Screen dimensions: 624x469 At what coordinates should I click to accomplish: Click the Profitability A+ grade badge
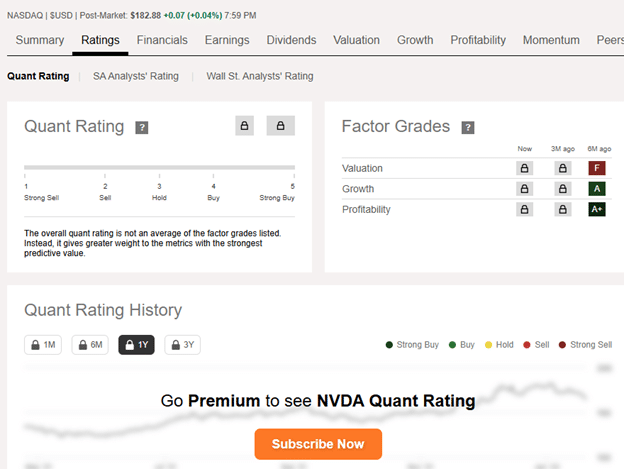click(597, 209)
